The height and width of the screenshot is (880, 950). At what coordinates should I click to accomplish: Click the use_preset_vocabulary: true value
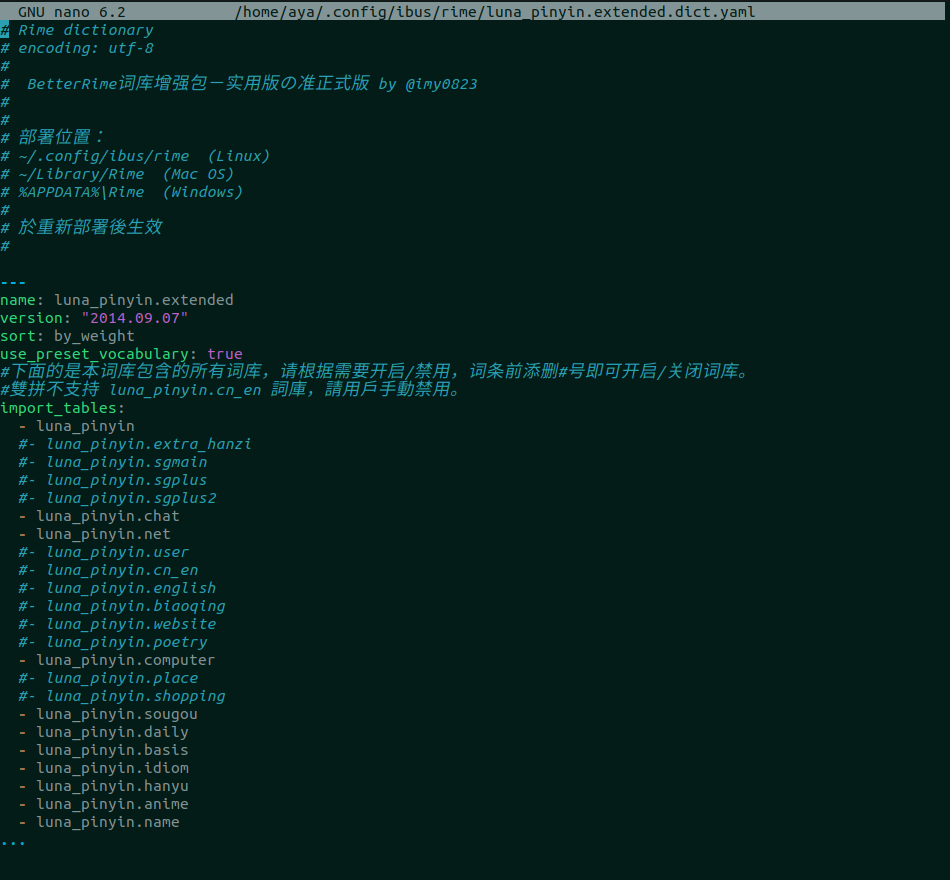pos(225,353)
